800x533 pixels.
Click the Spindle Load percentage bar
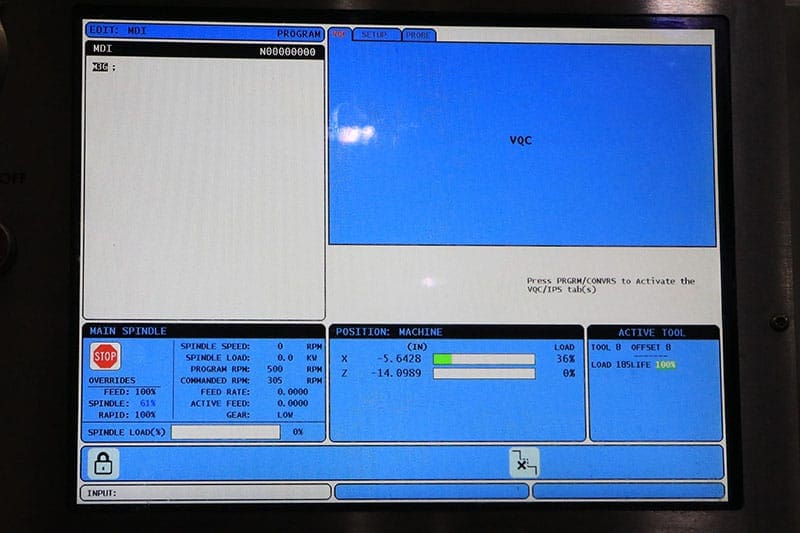225,432
